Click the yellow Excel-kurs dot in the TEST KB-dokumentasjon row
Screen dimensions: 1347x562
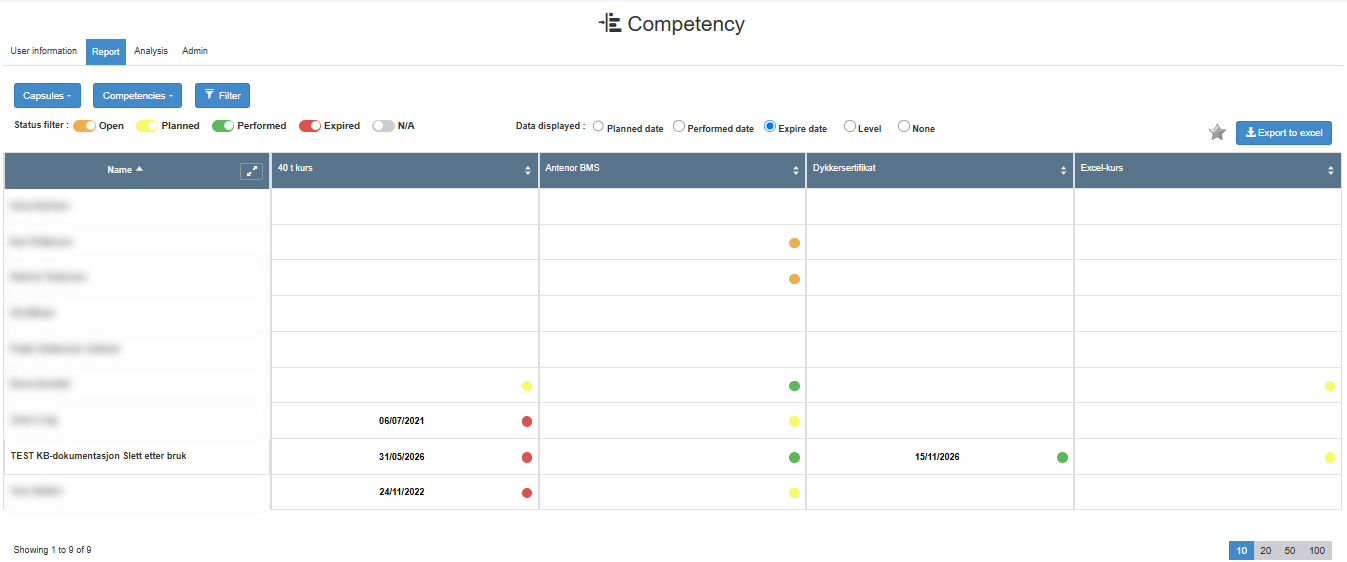pyautogui.click(x=1330, y=457)
